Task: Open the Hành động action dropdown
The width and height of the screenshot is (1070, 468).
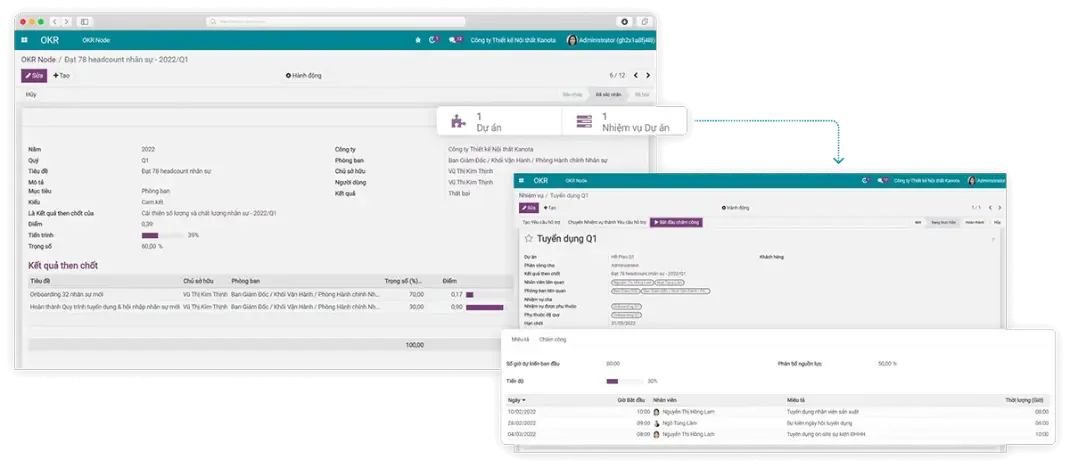Action: [303, 75]
